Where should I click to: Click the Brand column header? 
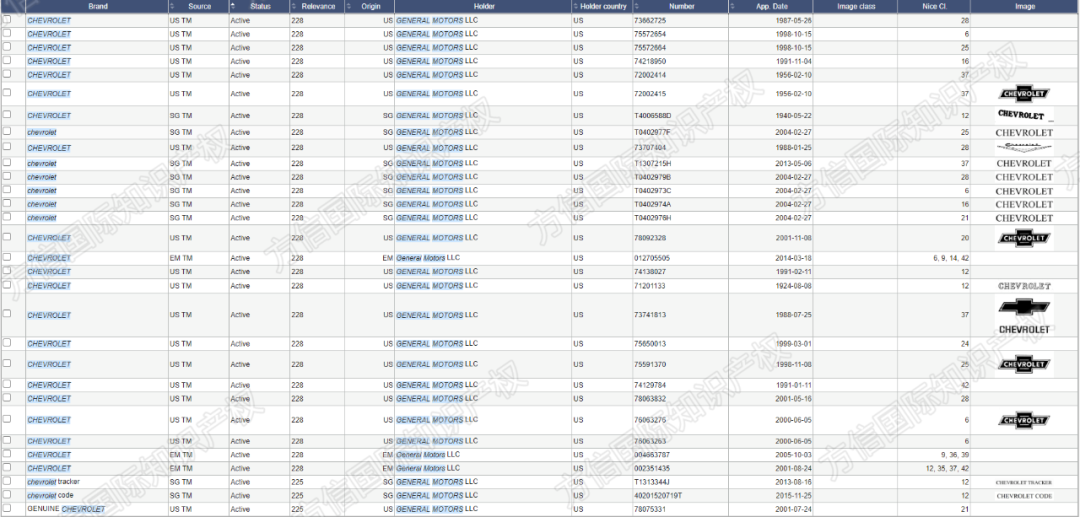pyautogui.click(x=97, y=6)
